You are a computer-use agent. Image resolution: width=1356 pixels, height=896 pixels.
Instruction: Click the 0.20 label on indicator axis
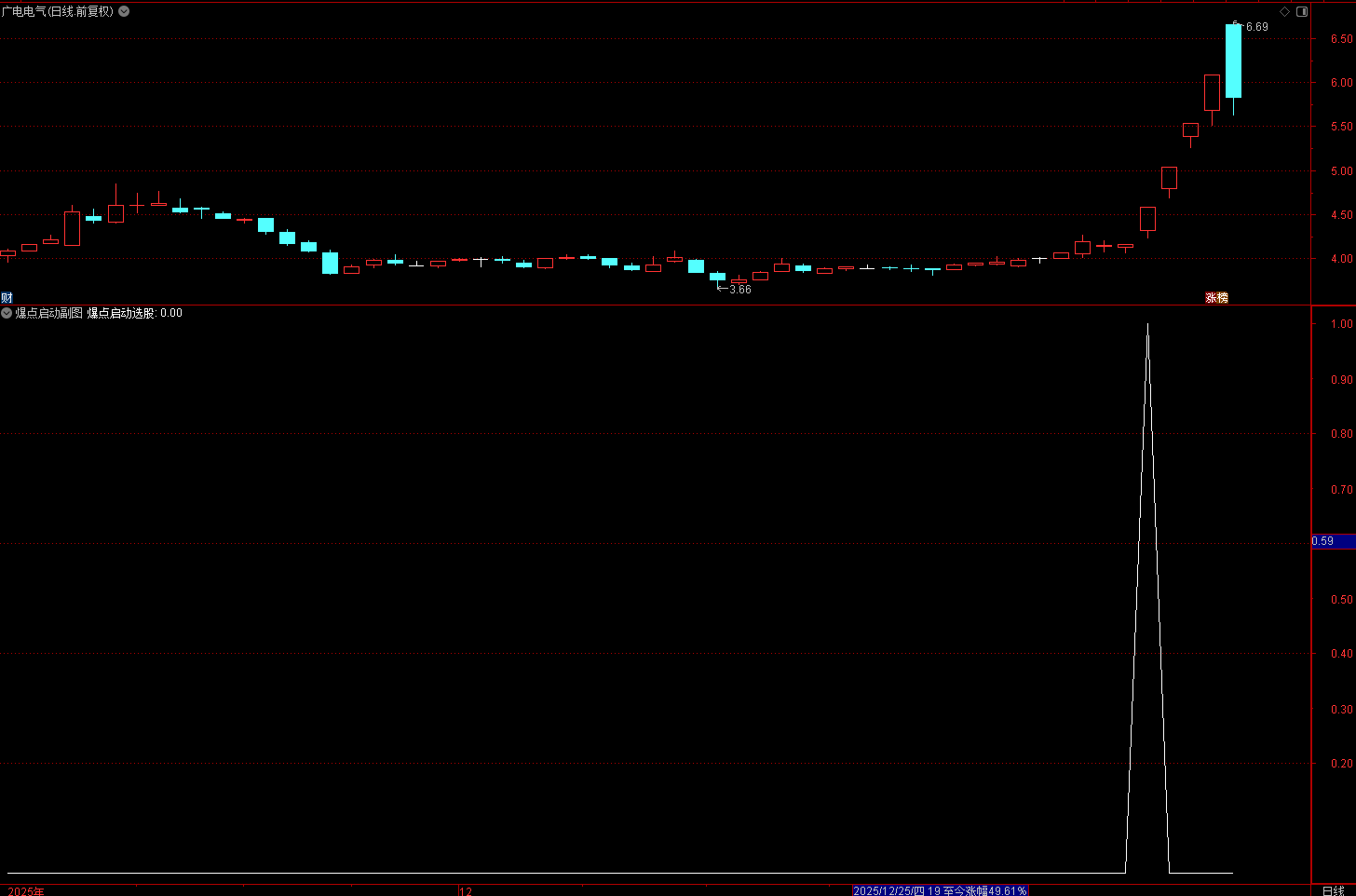click(x=1341, y=764)
